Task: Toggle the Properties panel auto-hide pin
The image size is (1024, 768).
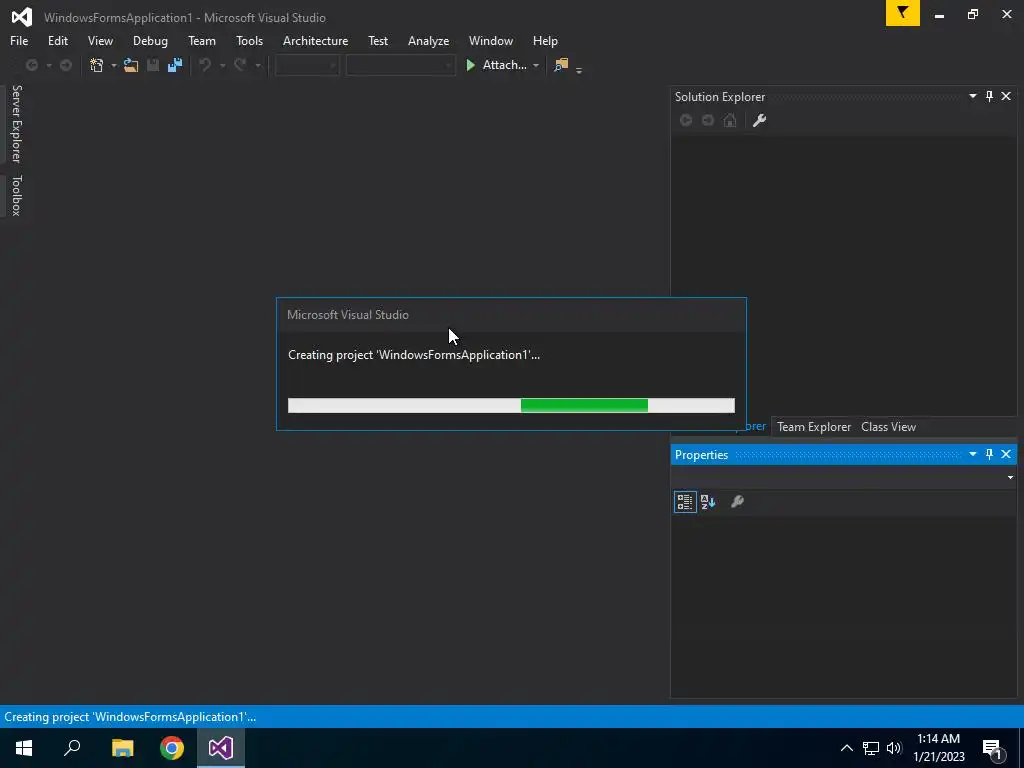Action: 989,454
